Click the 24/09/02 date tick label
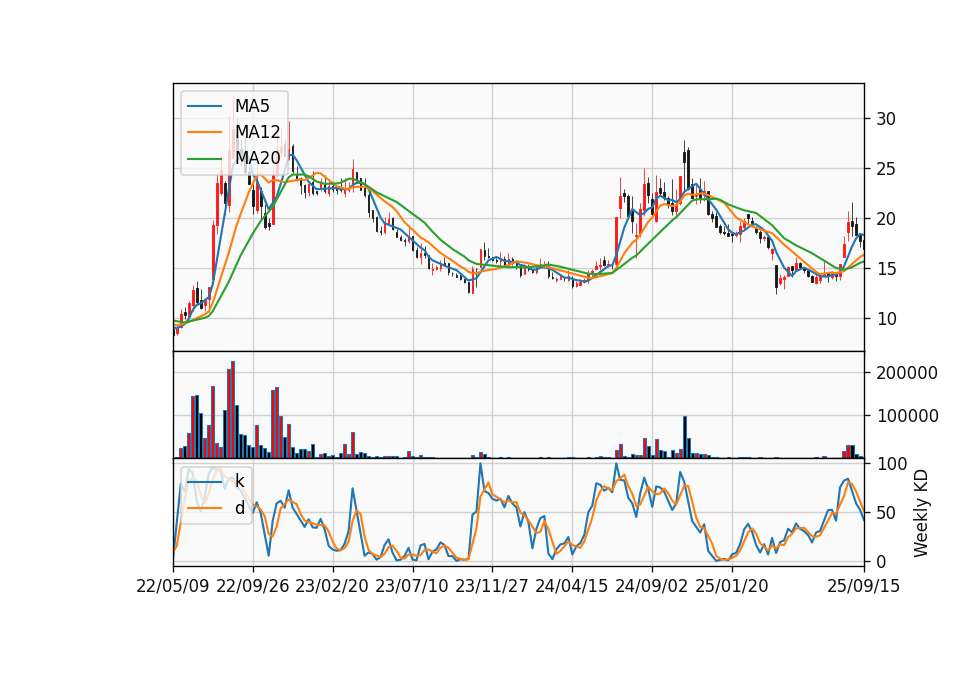Image resolution: width=960 pixels, height=690 pixels. (x=651, y=586)
